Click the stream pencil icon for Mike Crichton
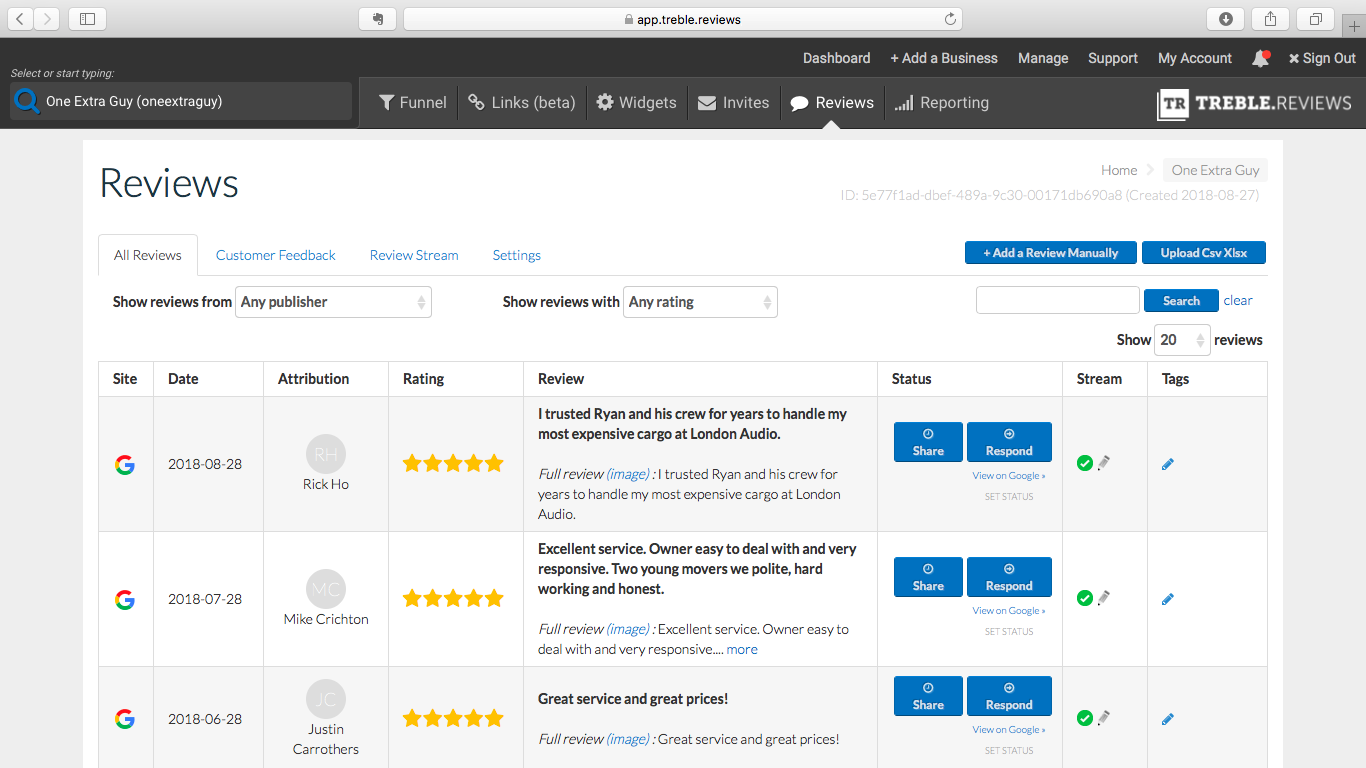Image resolution: width=1366 pixels, height=768 pixels. pyautogui.click(x=1104, y=598)
